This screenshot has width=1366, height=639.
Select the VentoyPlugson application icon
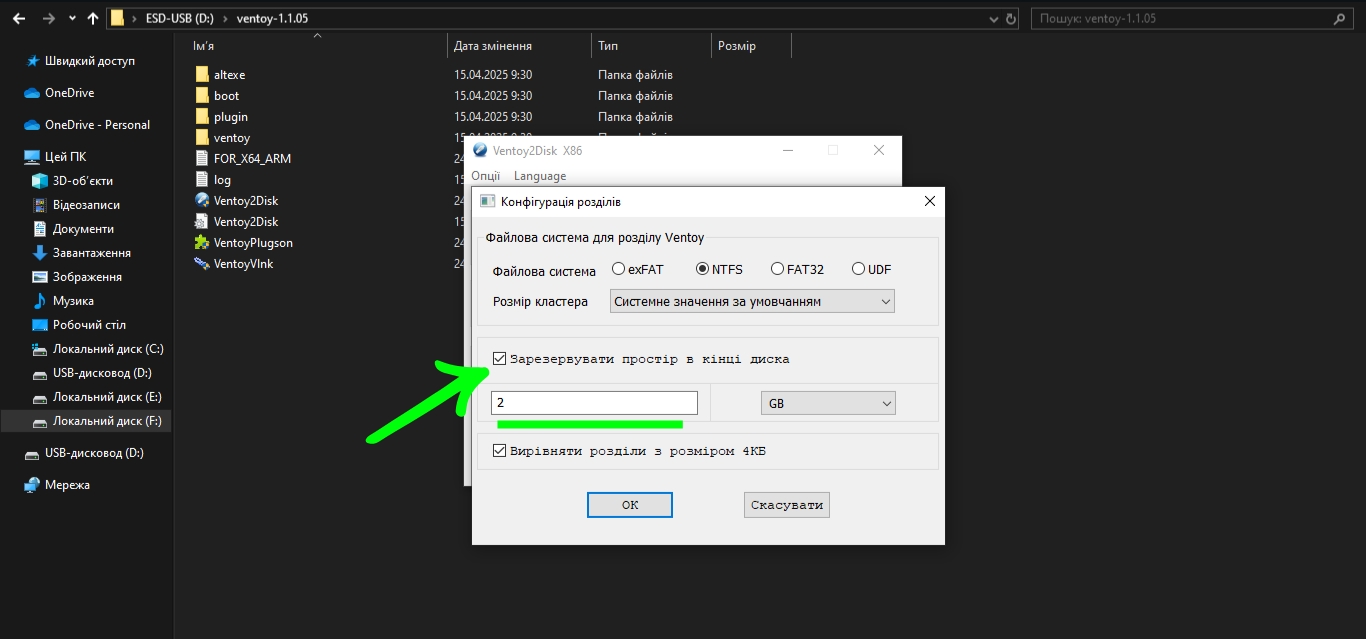tap(203, 243)
